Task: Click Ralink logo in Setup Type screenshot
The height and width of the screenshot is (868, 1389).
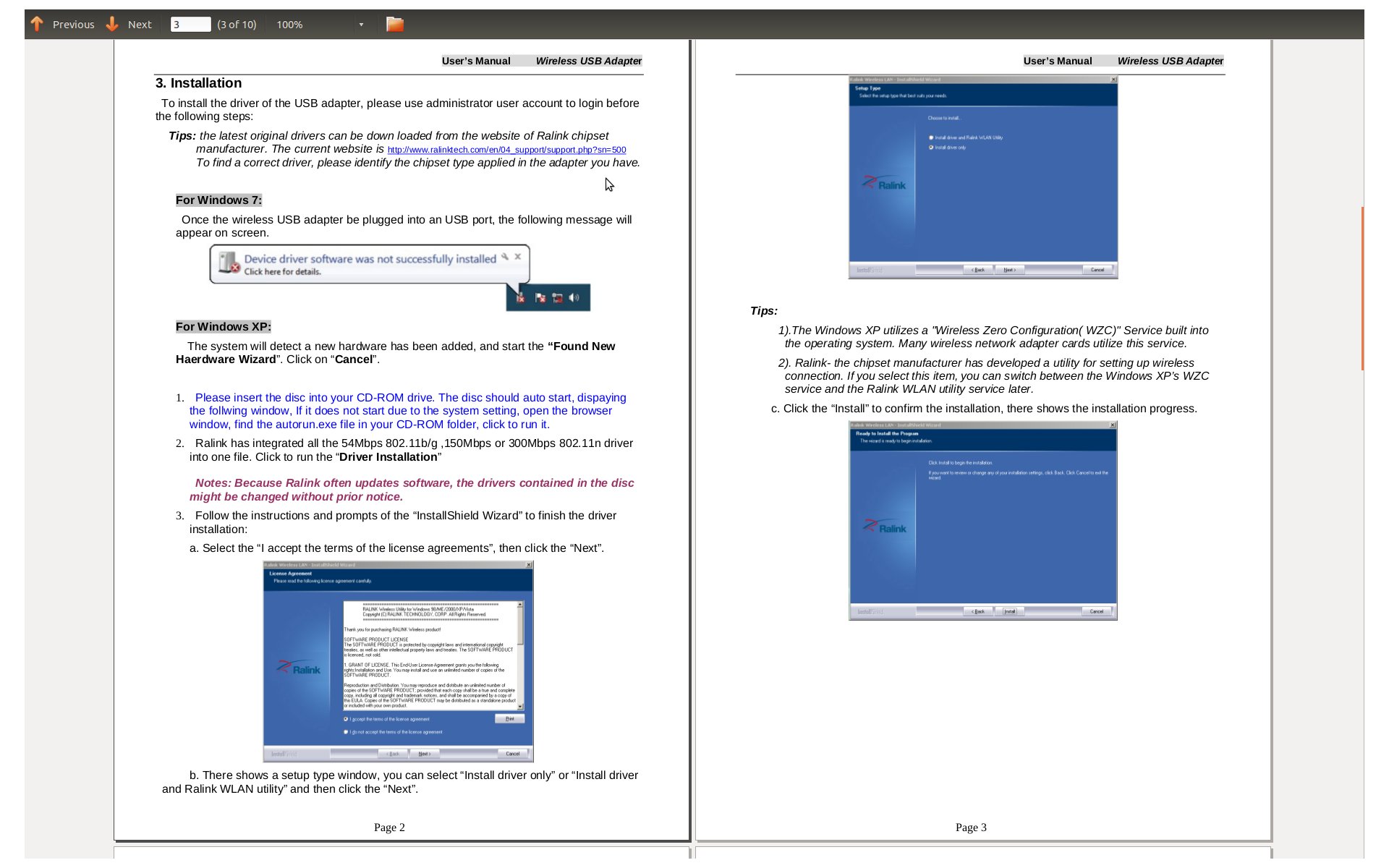Action: pos(885,184)
